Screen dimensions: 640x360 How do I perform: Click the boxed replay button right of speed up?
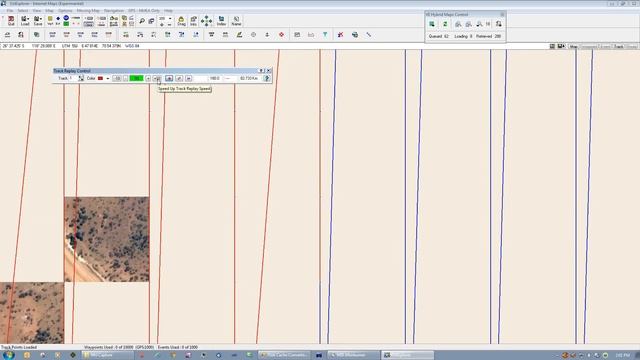click(169, 78)
